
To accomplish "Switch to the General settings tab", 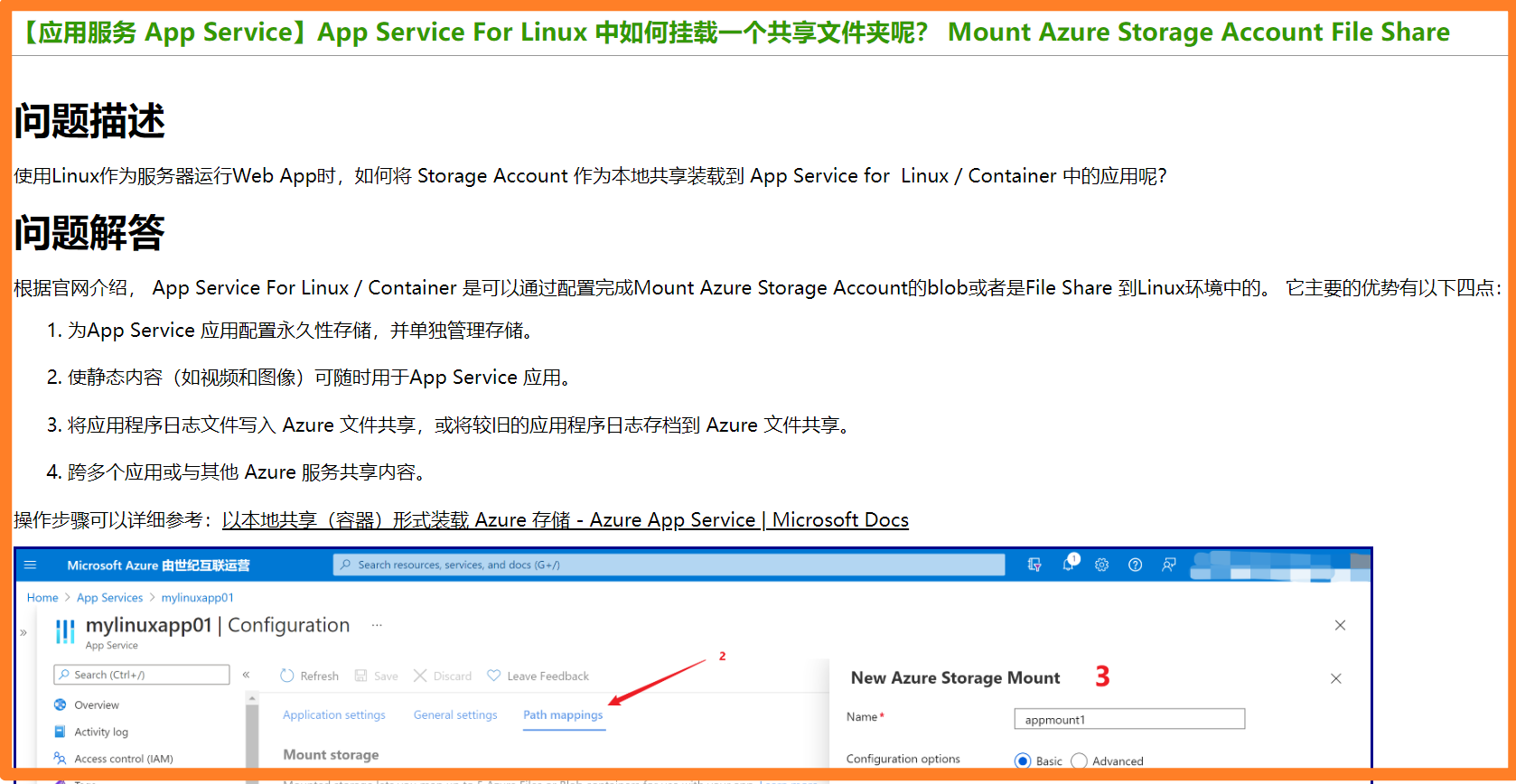I will (455, 714).
